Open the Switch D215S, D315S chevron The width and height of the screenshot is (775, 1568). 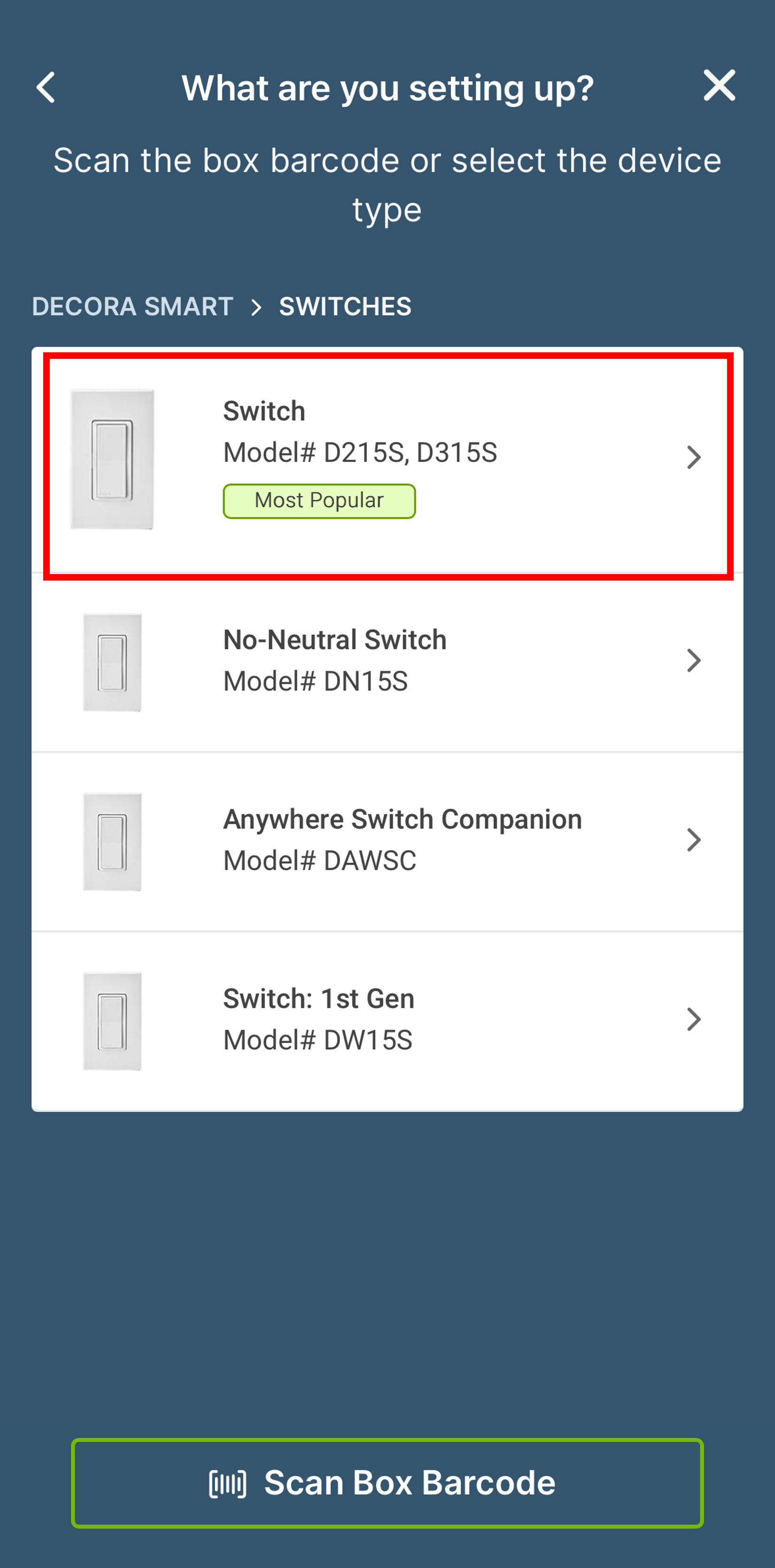pyautogui.click(x=693, y=457)
